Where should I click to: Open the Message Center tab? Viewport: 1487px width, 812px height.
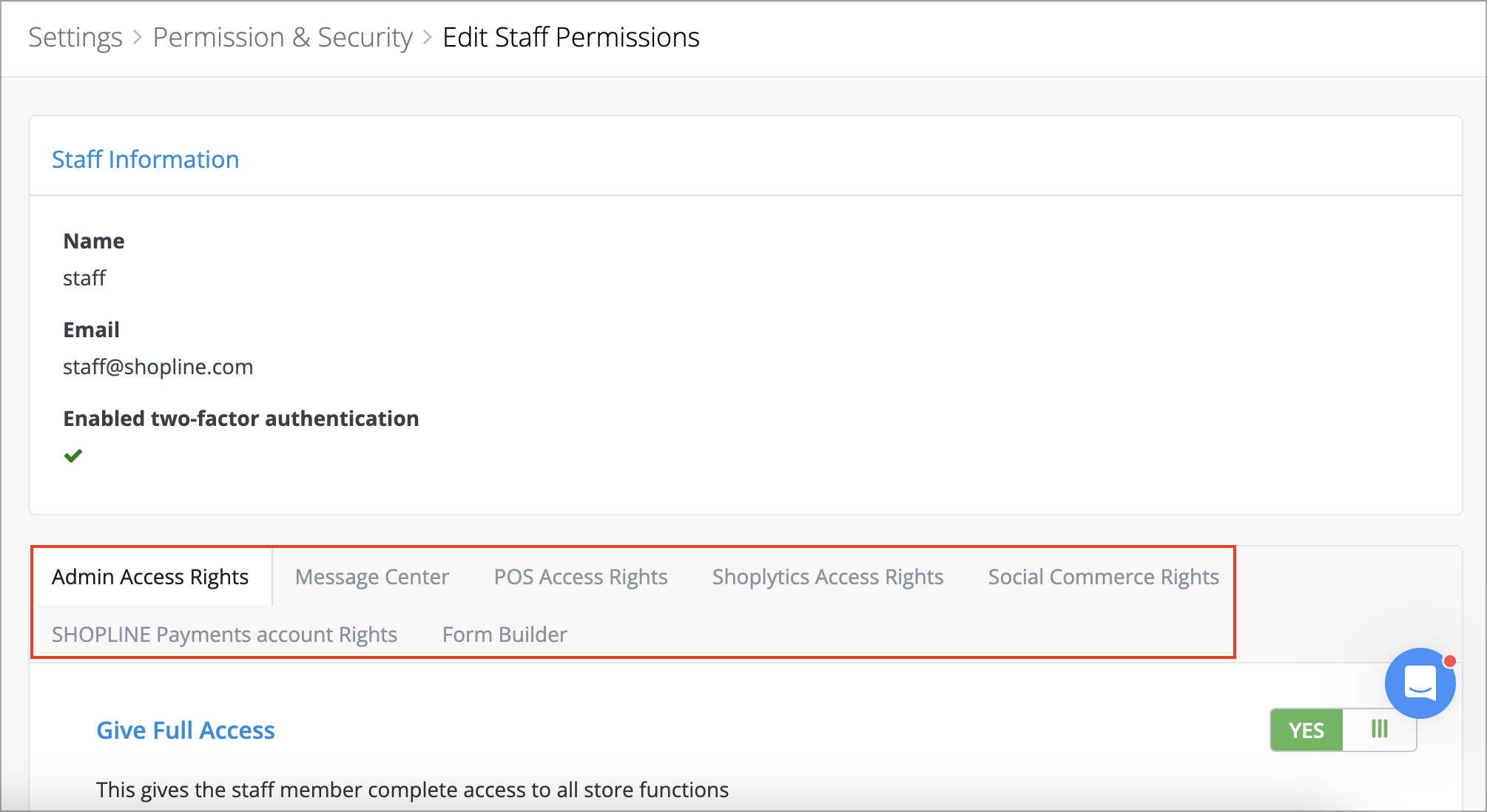[372, 576]
